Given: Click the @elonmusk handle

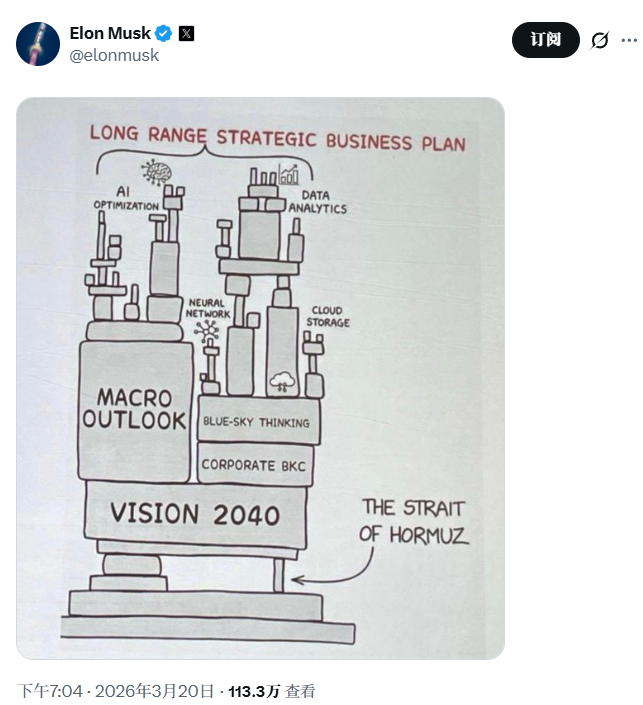Looking at the screenshot, I should (x=114, y=55).
